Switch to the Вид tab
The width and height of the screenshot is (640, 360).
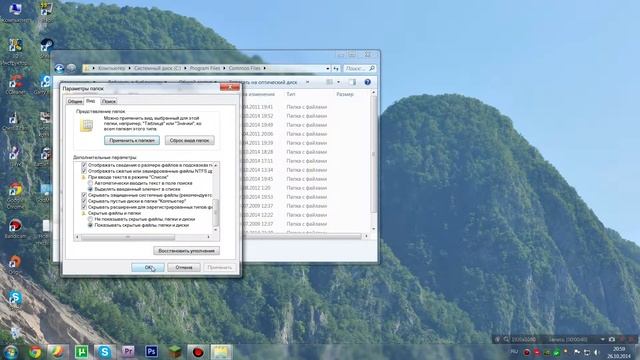pos(91,100)
